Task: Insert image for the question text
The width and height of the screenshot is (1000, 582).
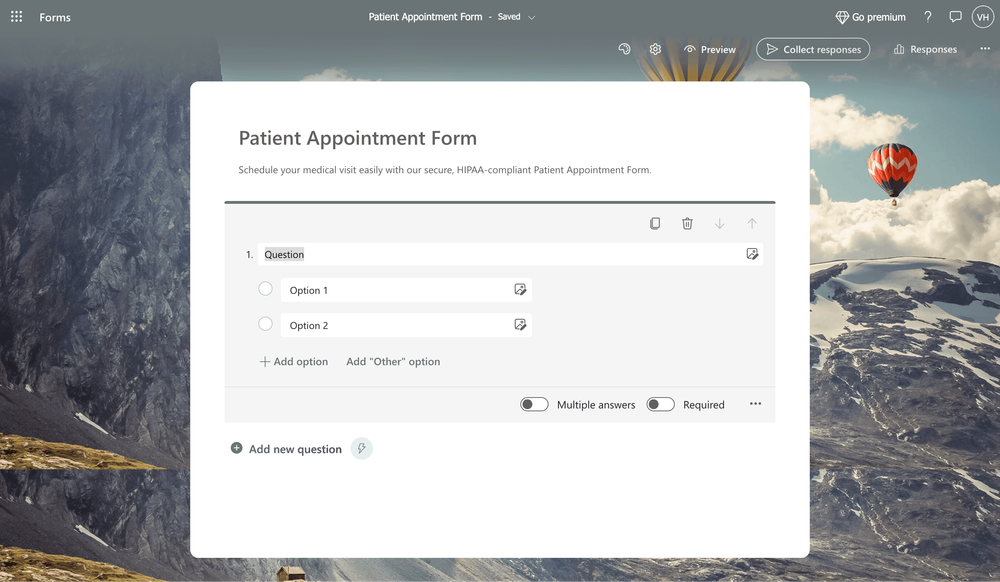Action: (x=752, y=254)
